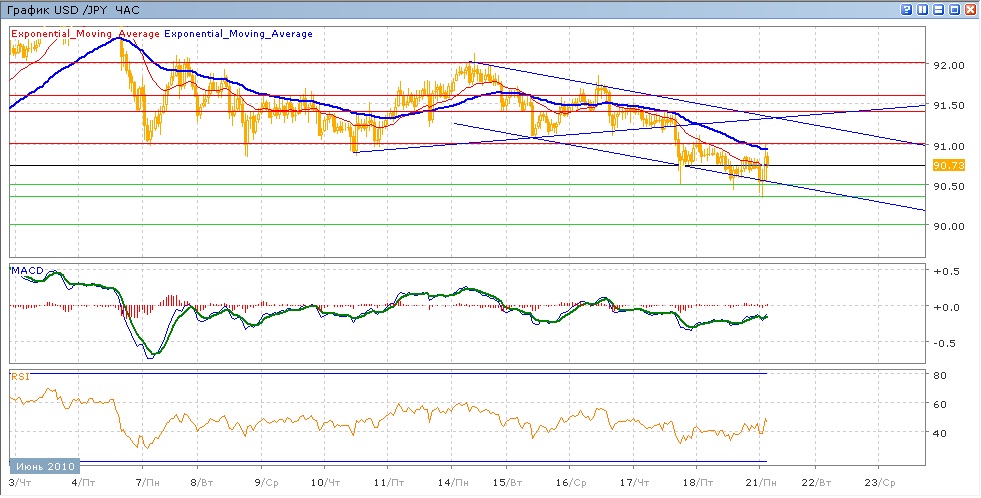
Task: Select the red Exponential_Moving_Average legend label
Action: pos(85,33)
